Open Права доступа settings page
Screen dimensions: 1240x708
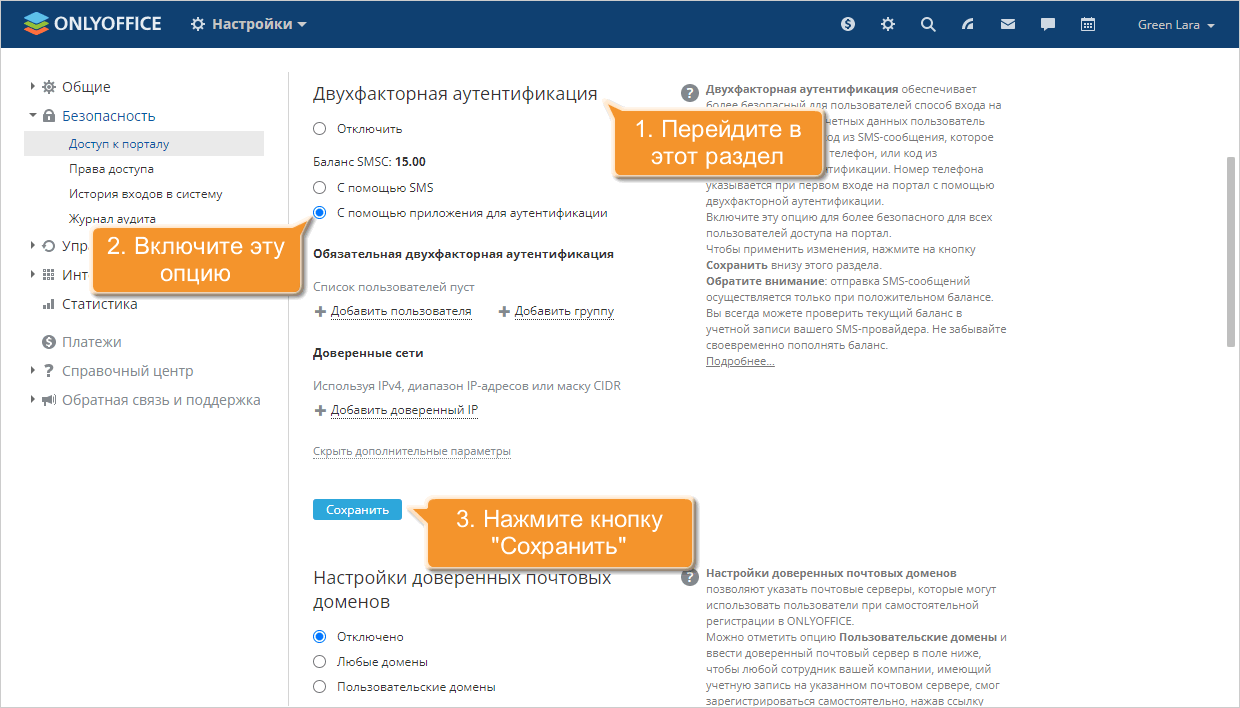pyautogui.click(x=111, y=169)
